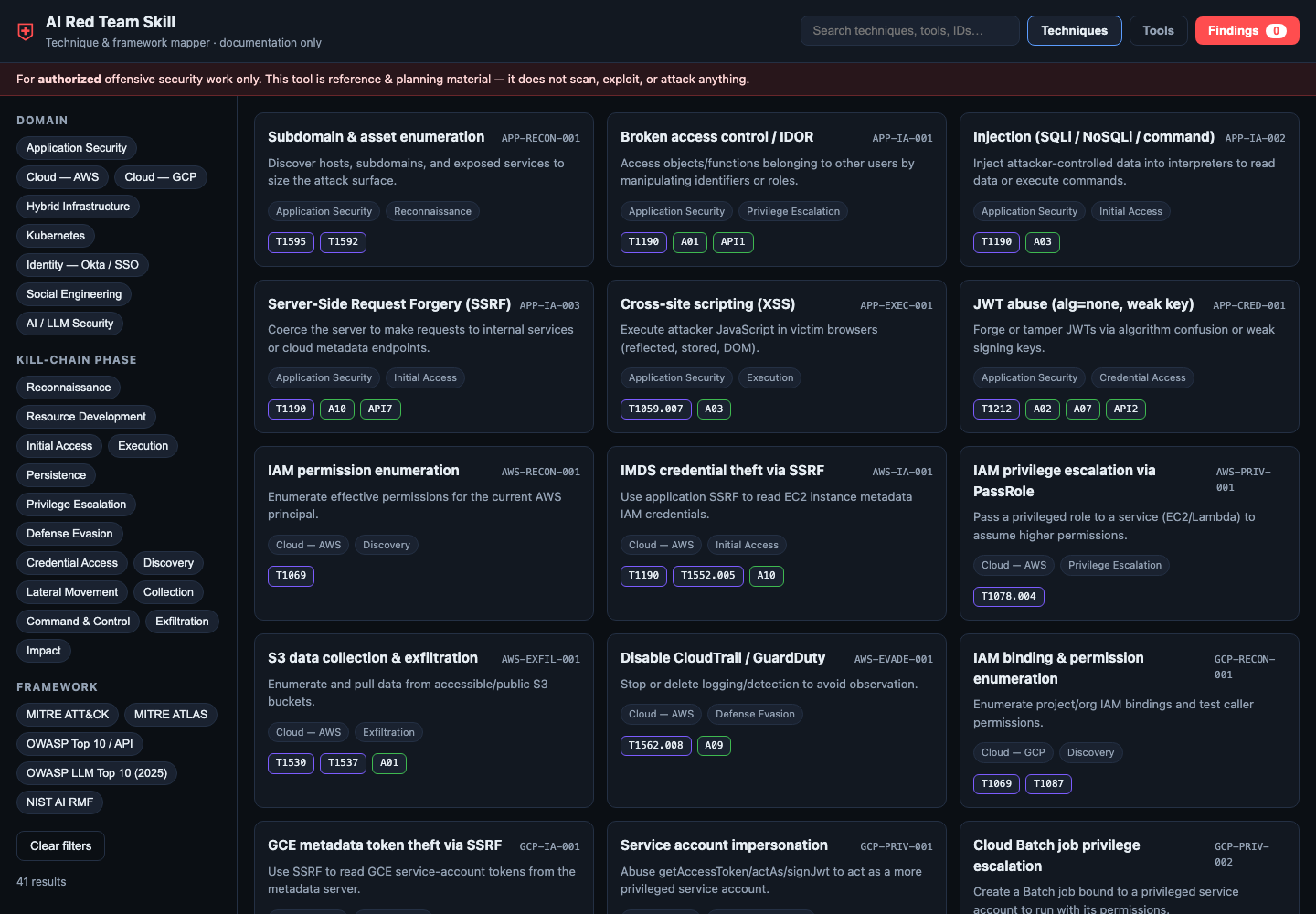Open Cross-site scripting (XSS) card title

coord(707,304)
